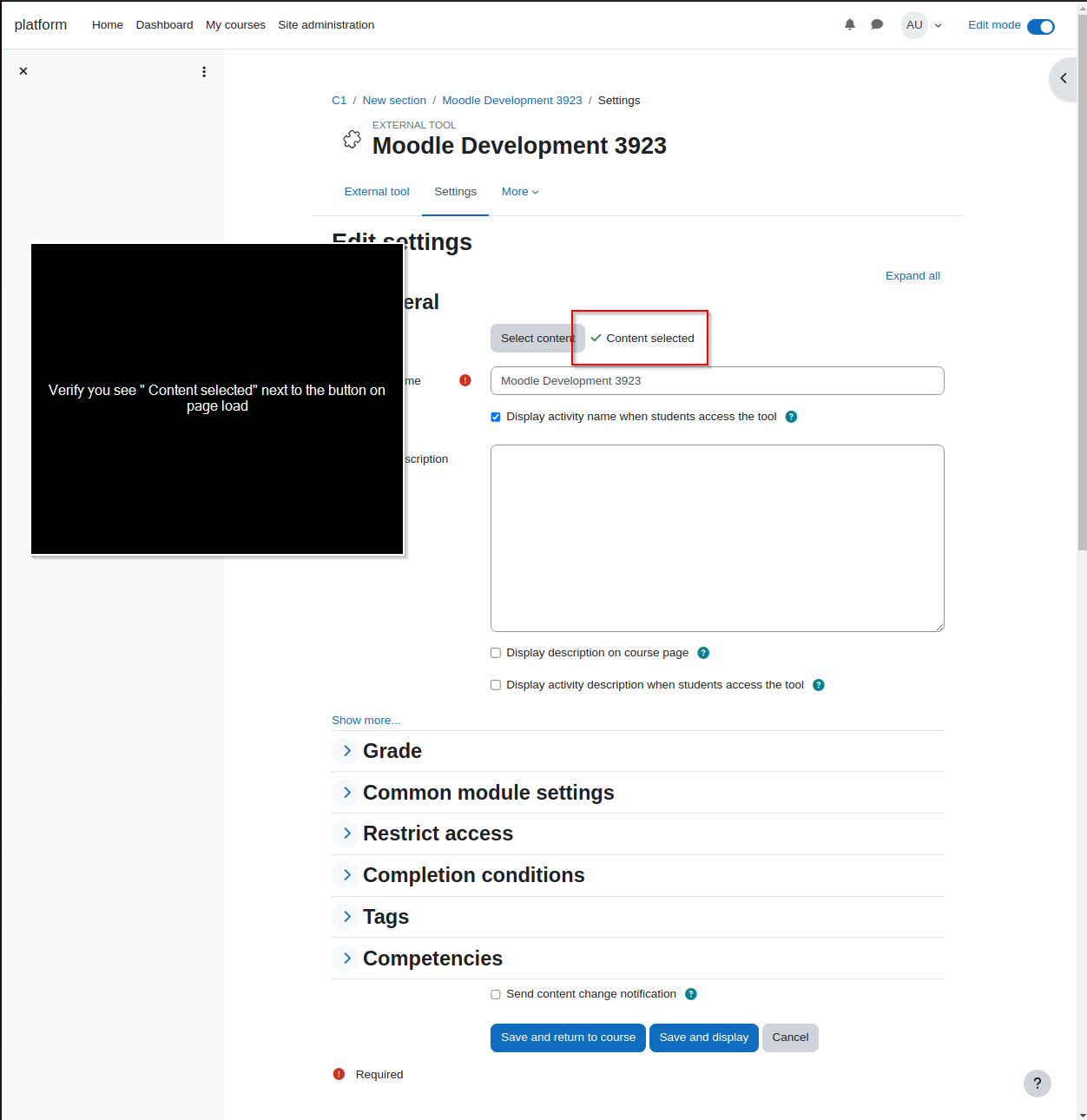The image size is (1087, 1120).
Task: Focus the activity name input field
Action: pyautogui.click(x=717, y=381)
